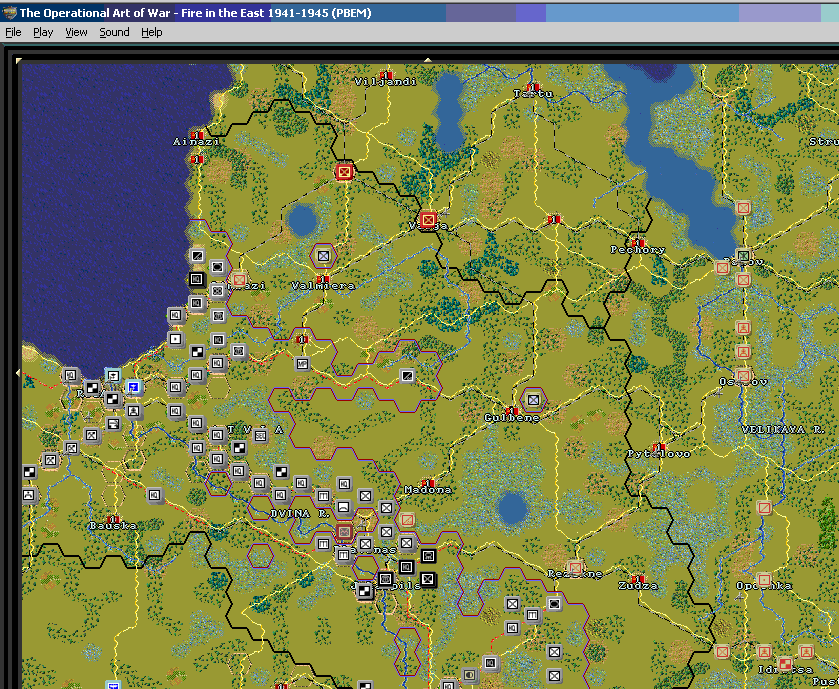Select the red checkered counter on Idritsa
The width and height of the screenshot is (839, 689).
tap(785, 664)
